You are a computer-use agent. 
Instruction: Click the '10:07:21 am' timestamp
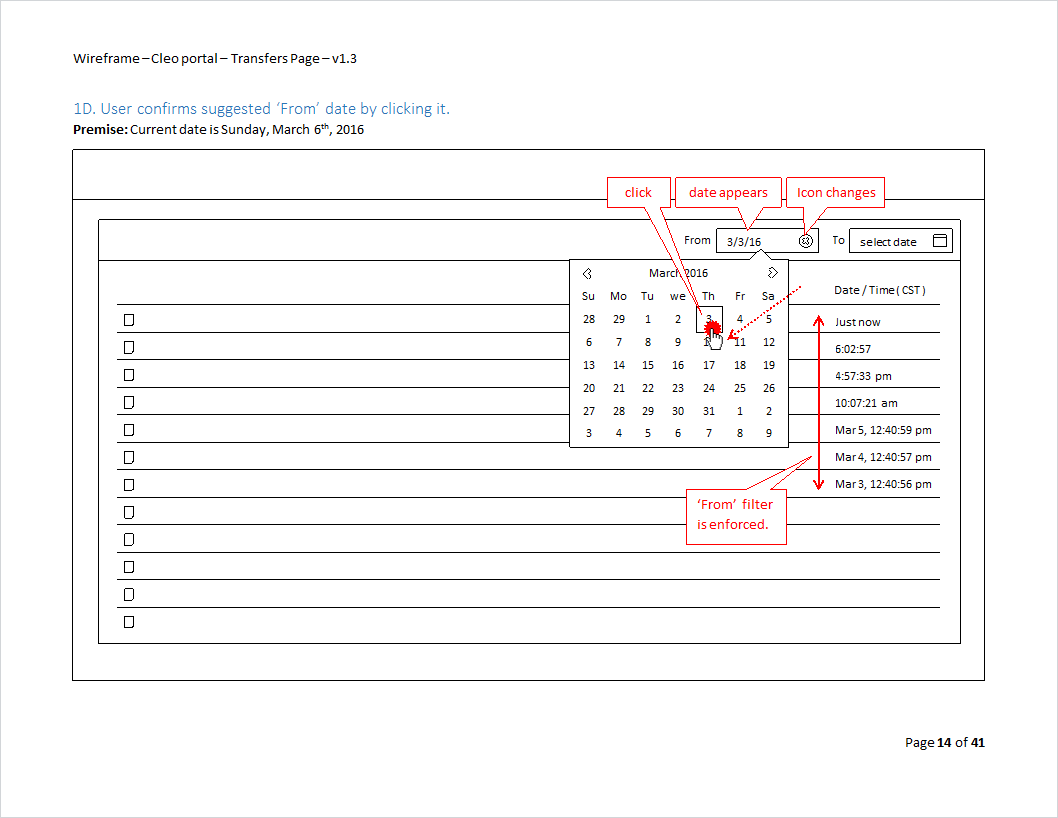pos(866,403)
